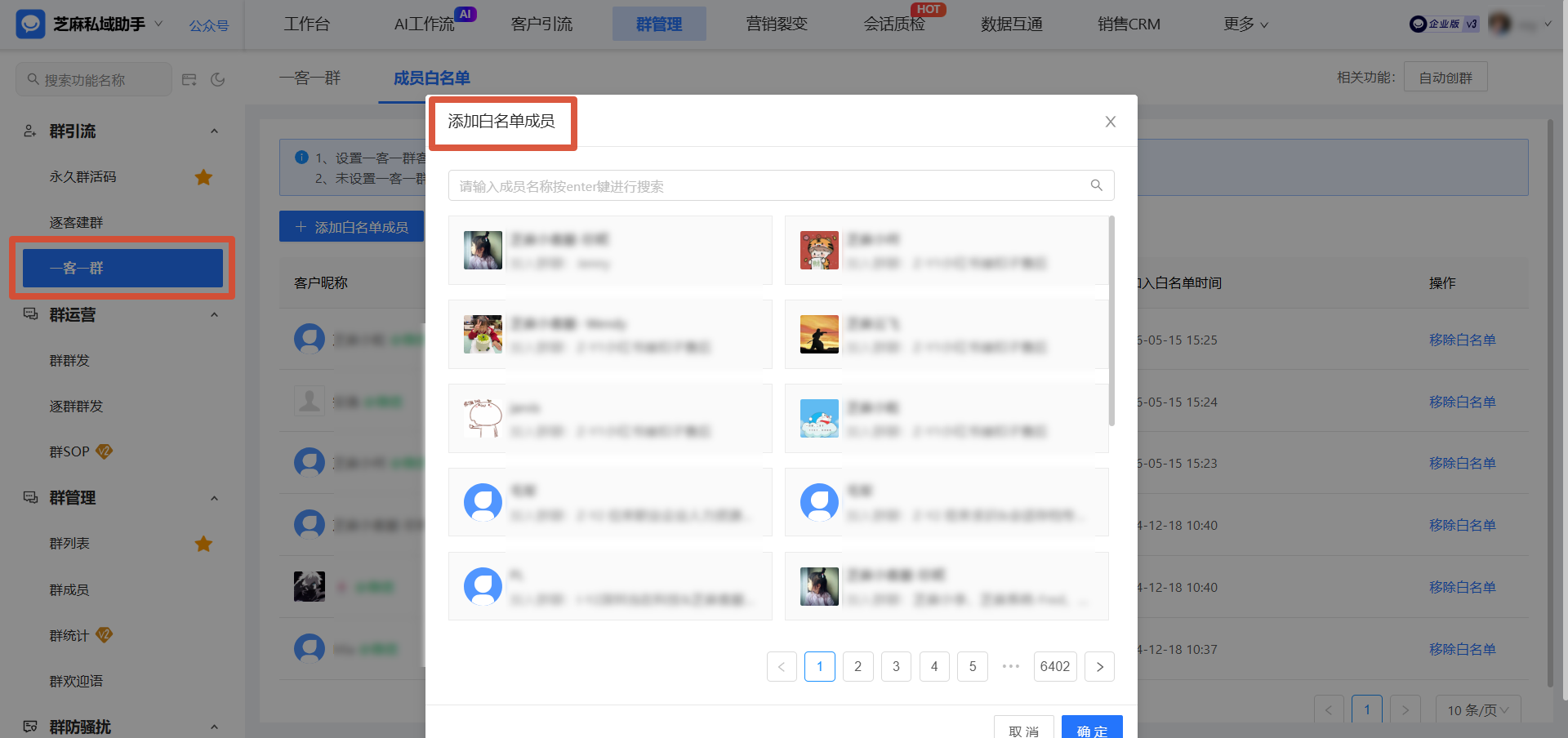
Task: Click the 企业版 V3 badge
Action: (1445, 24)
